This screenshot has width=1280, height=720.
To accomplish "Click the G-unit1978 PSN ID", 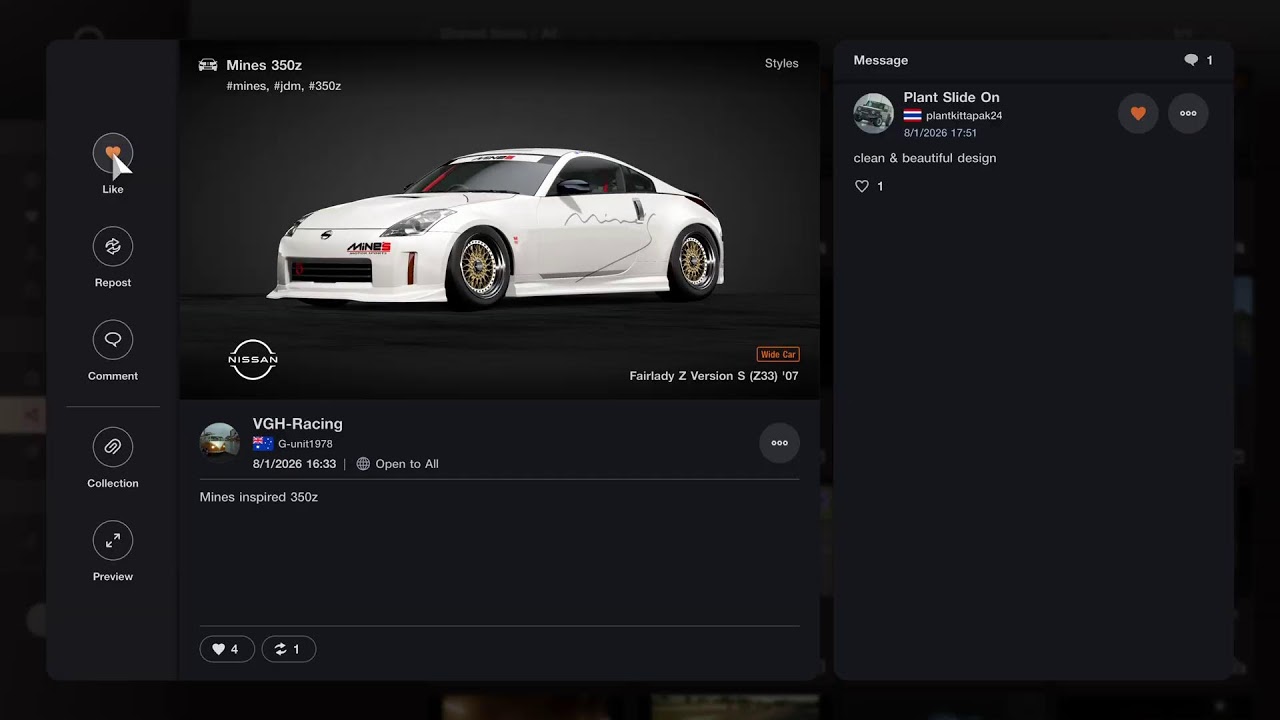I will tap(305, 444).
